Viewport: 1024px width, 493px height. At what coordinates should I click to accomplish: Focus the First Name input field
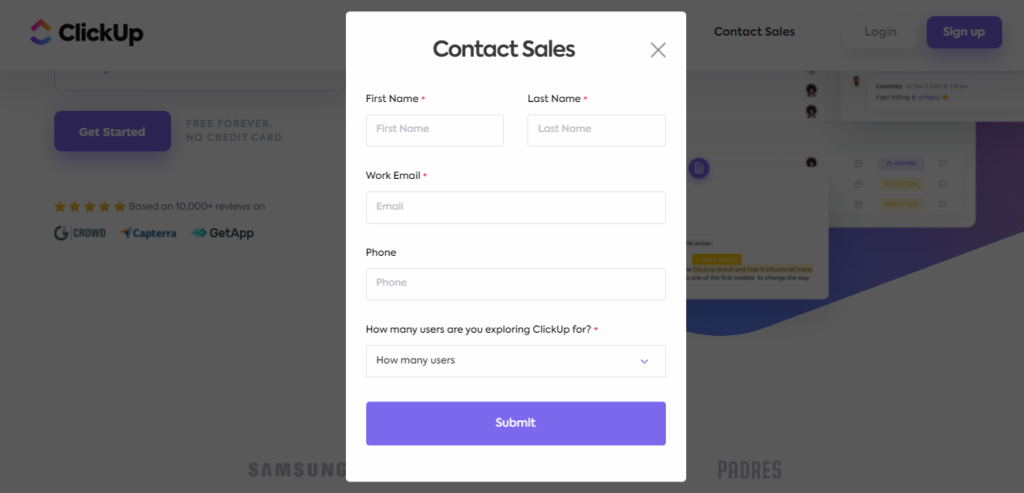435,130
